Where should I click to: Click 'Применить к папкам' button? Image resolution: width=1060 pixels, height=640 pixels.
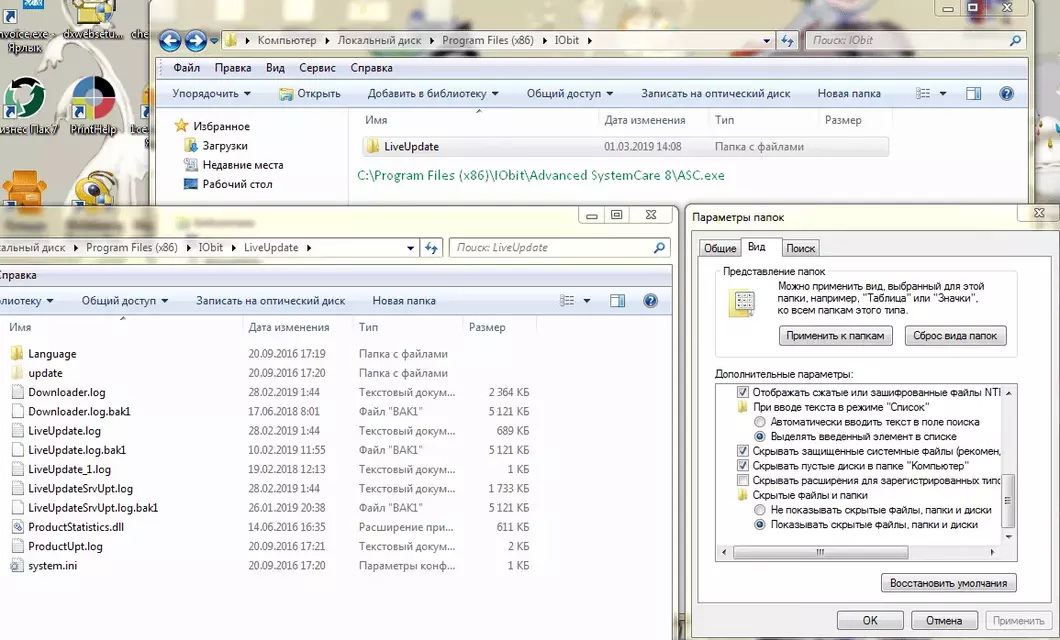pyautogui.click(x=836, y=335)
